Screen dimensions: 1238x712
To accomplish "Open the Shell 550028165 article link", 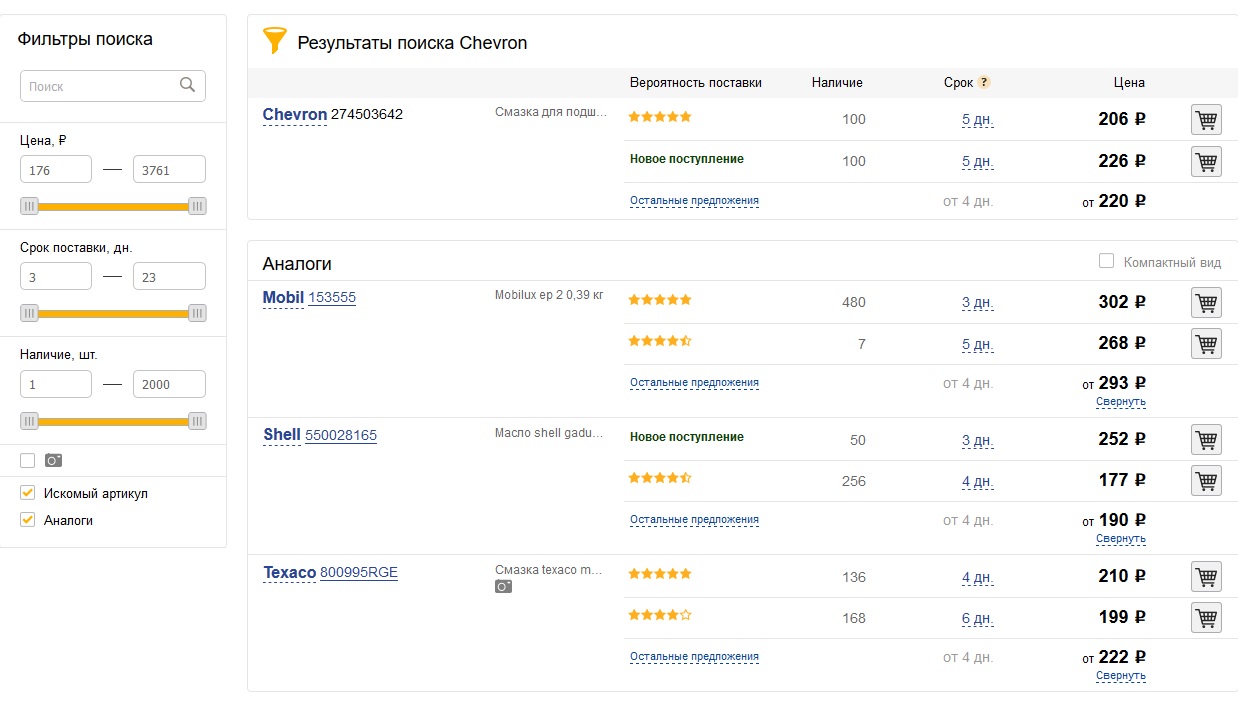I will (x=341, y=436).
